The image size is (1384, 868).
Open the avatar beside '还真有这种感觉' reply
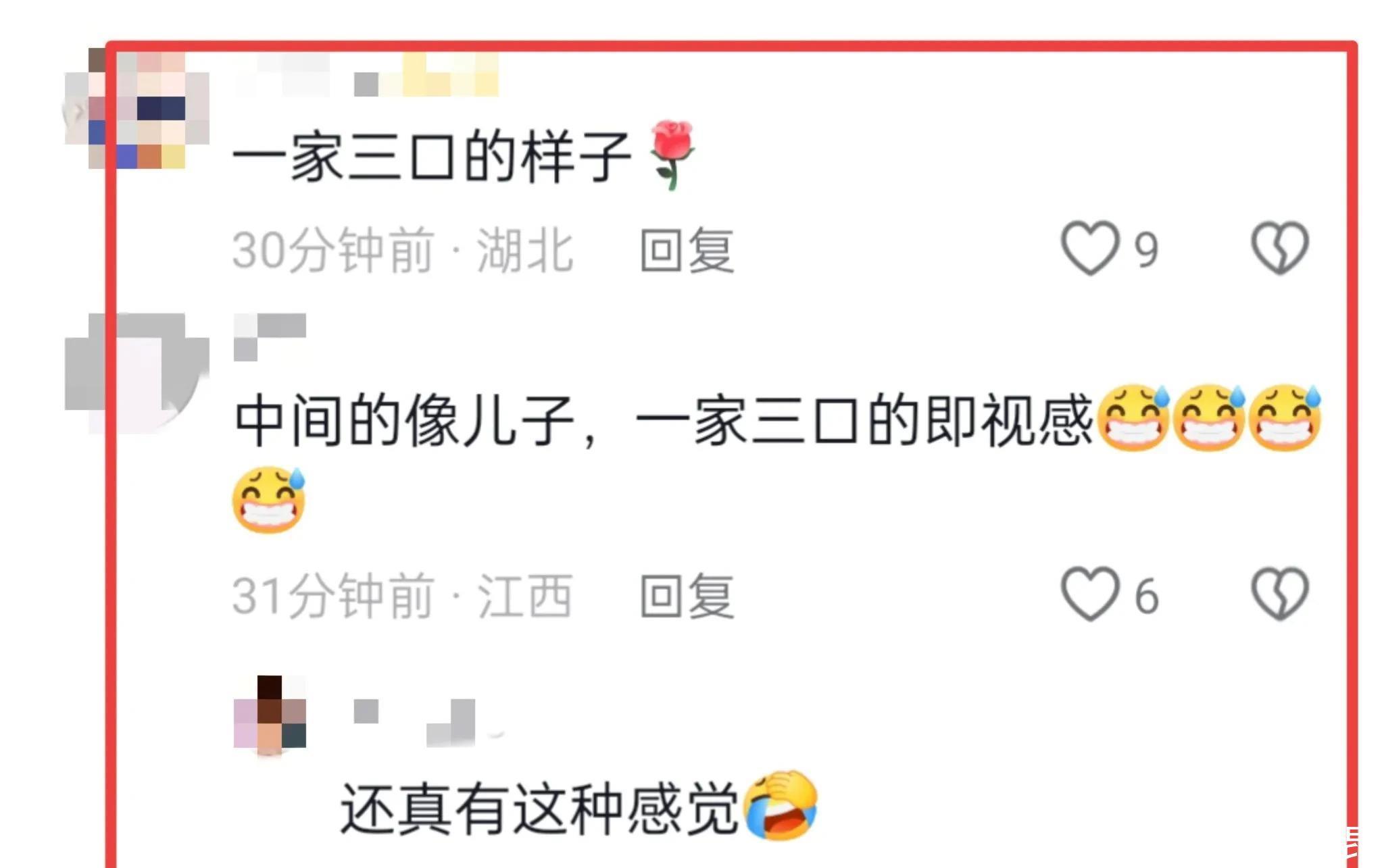(270, 715)
